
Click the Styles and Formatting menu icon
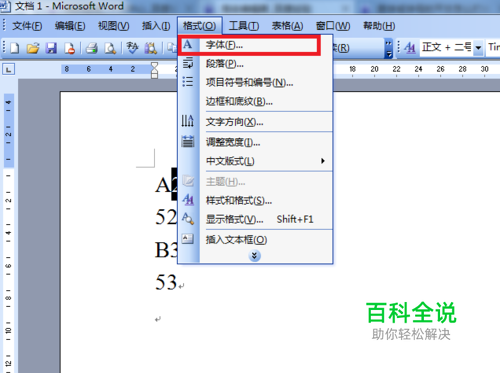point(188,200)
